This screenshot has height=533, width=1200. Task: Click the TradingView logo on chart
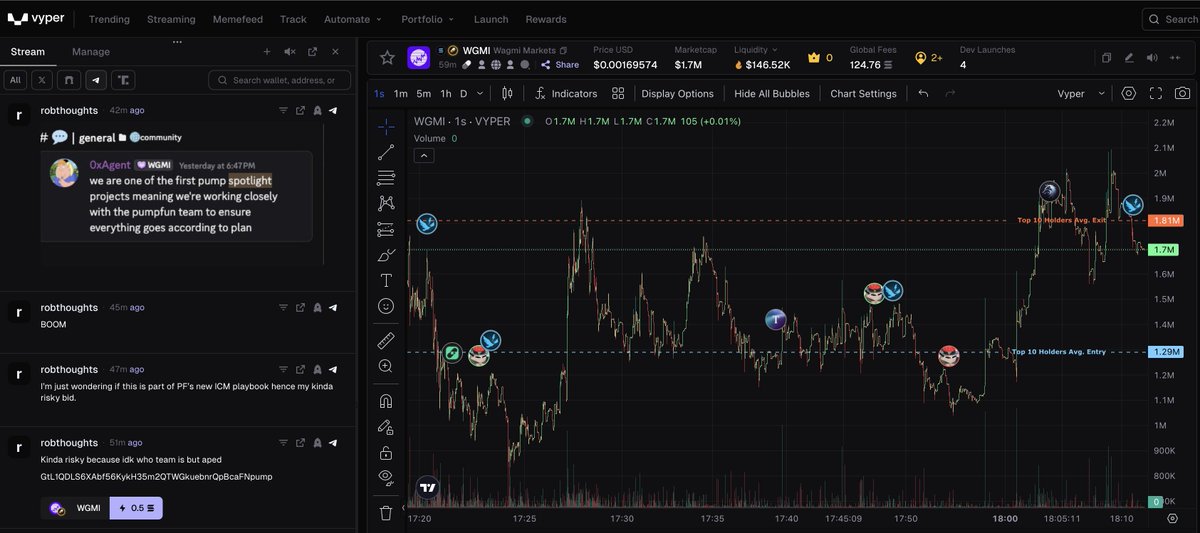428,488
